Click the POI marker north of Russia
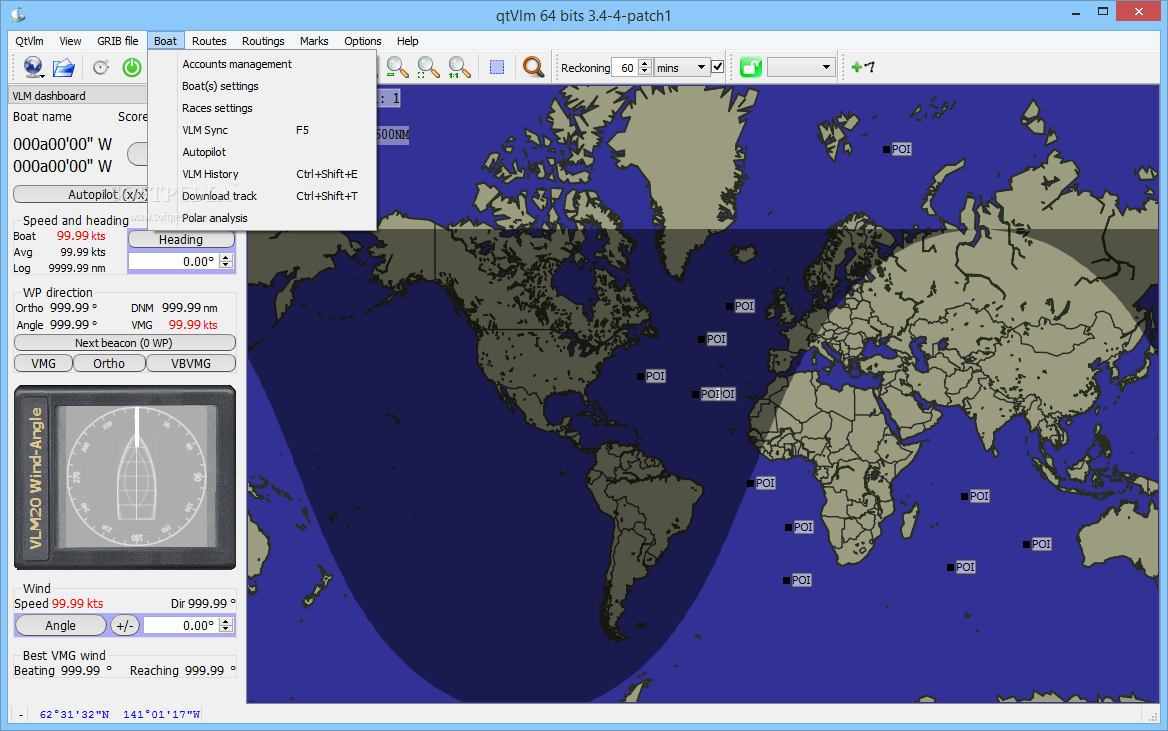1168x731 pixels. 897,149
